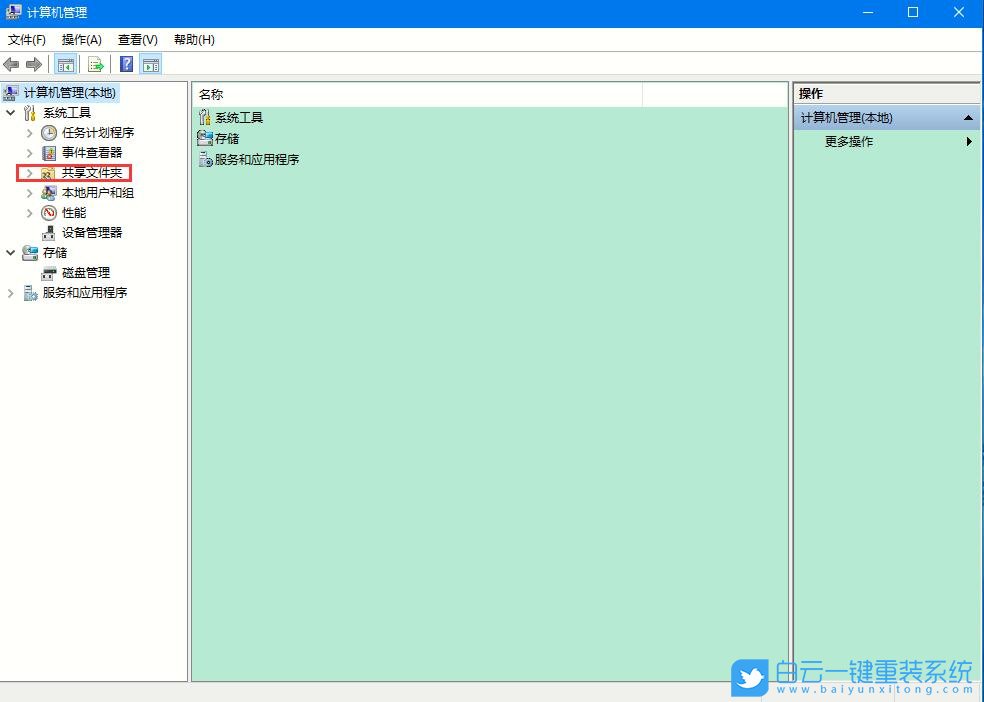
Task: Expand the 共享文件夹 tree node
Action: (29, 172)
